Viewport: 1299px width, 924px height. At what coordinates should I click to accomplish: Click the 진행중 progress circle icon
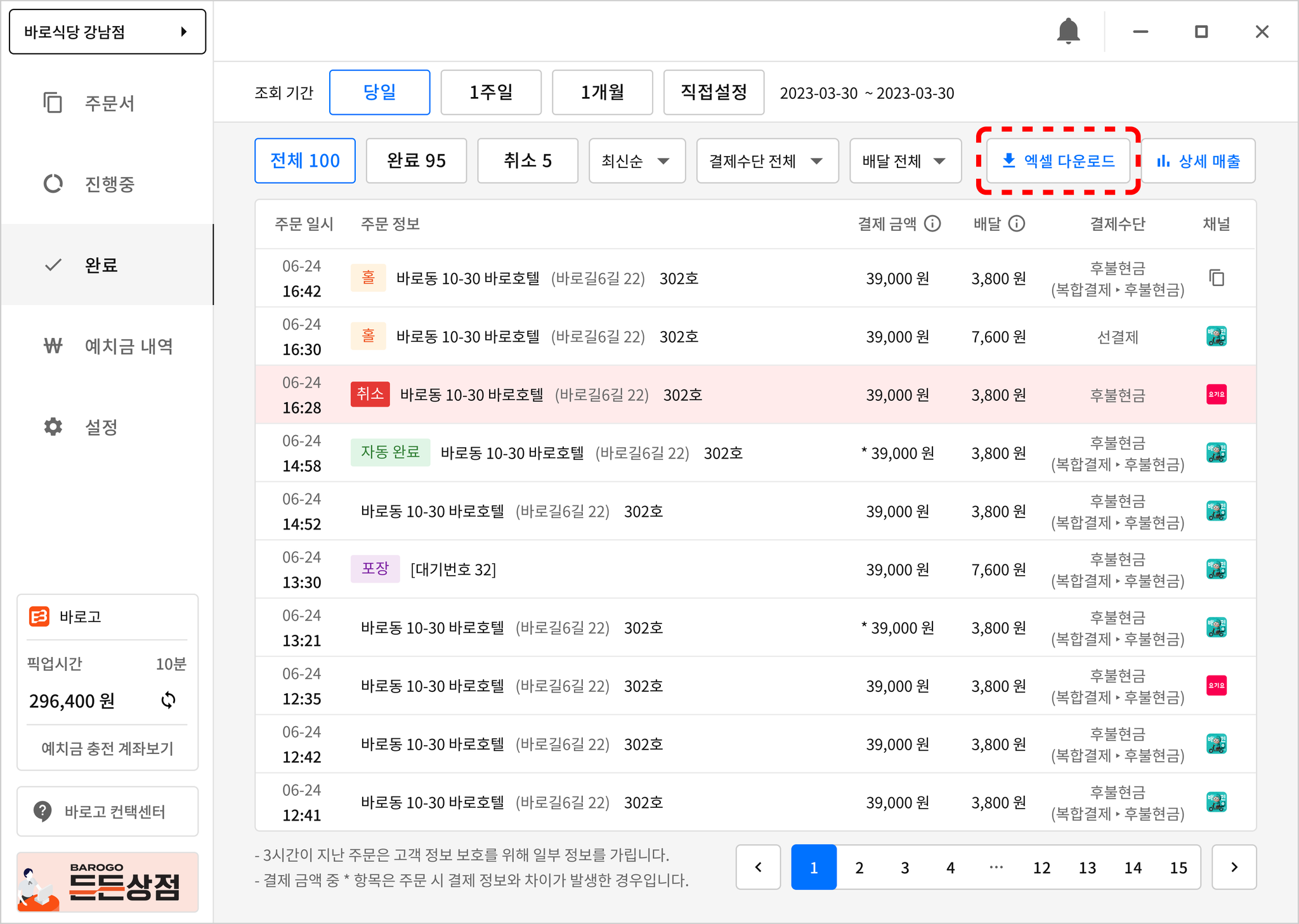(53, 184)
